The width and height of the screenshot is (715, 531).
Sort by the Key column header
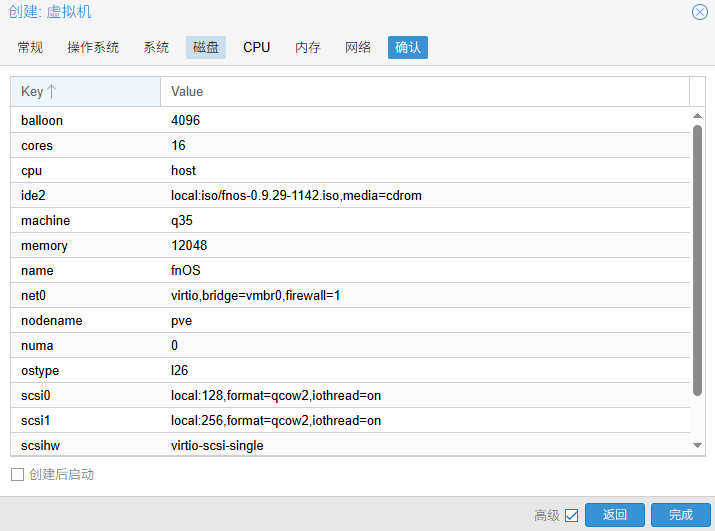tap(85, 91)
